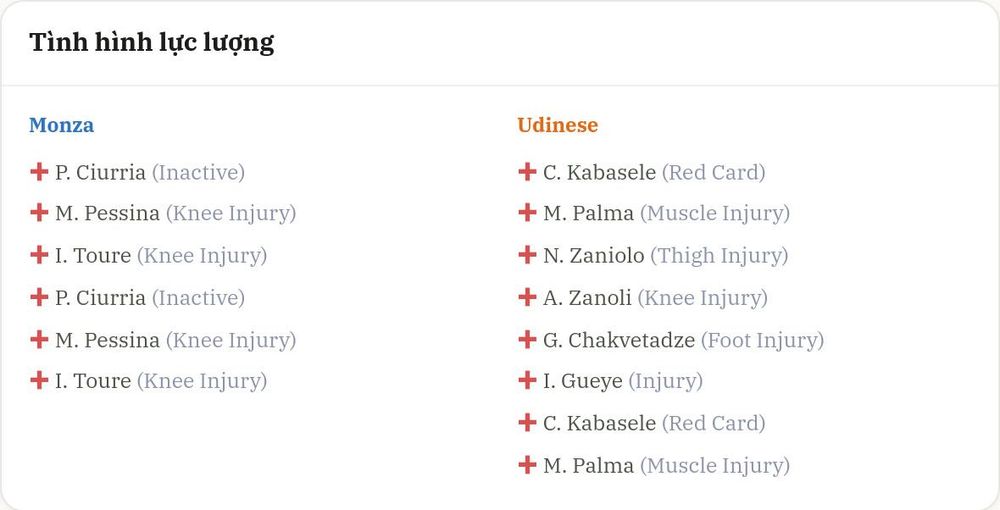This screenshot has height=510, width=1000.
Task: Click first red cross icon beside C. Kabasele
Action: (527, 171)
